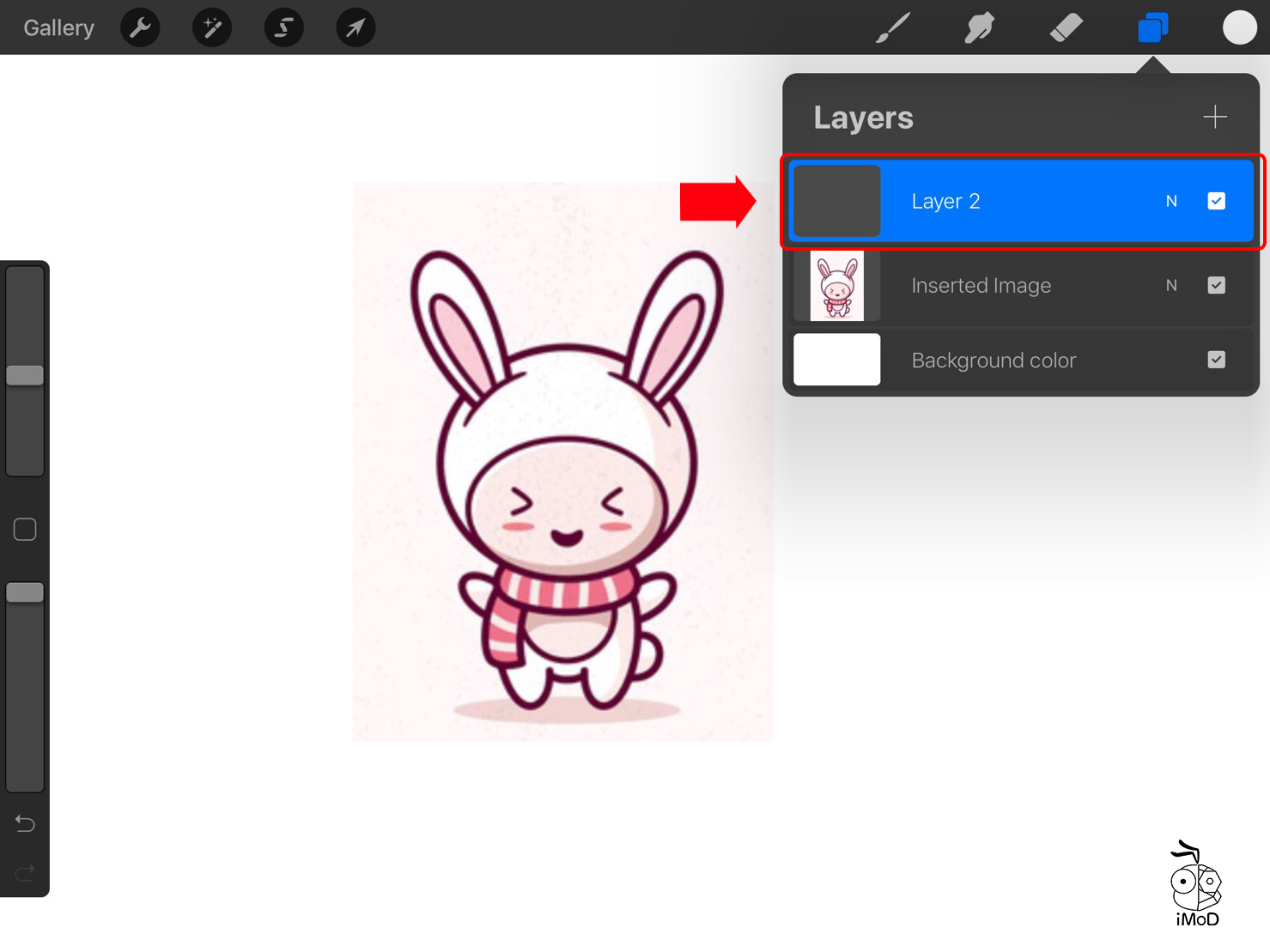Screen dimensions: 1270x952
Task: Add a new layer with plus icon
Action: coord(1214,117)
